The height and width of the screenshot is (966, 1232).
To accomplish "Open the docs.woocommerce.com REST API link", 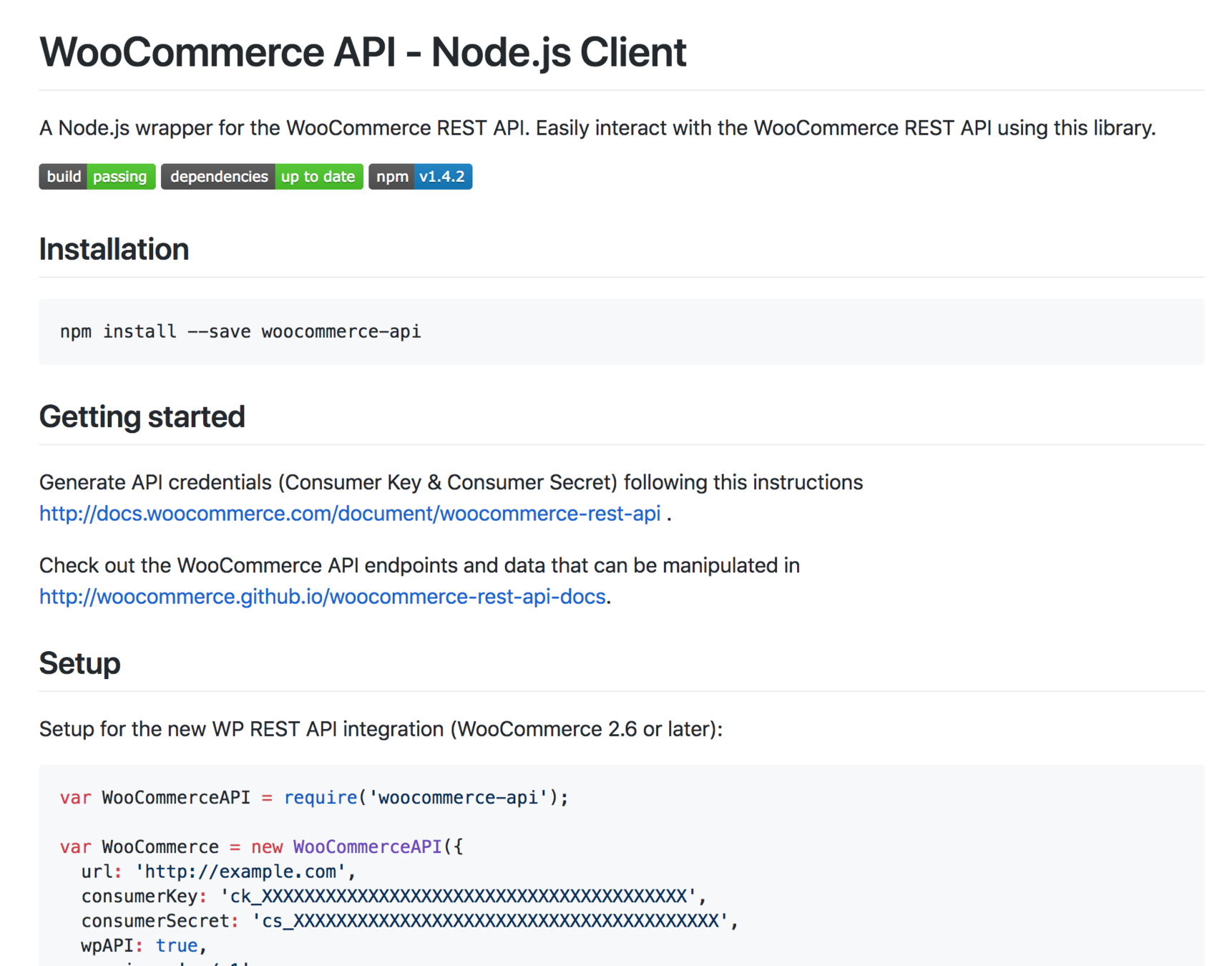I will pyautogui.click(x=350, y=514).
